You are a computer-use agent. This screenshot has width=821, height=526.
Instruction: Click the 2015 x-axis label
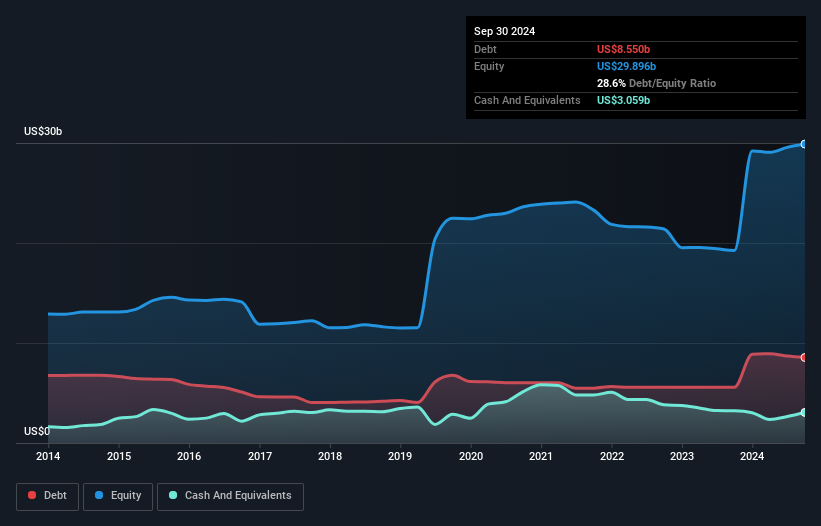tap(119, 456)
